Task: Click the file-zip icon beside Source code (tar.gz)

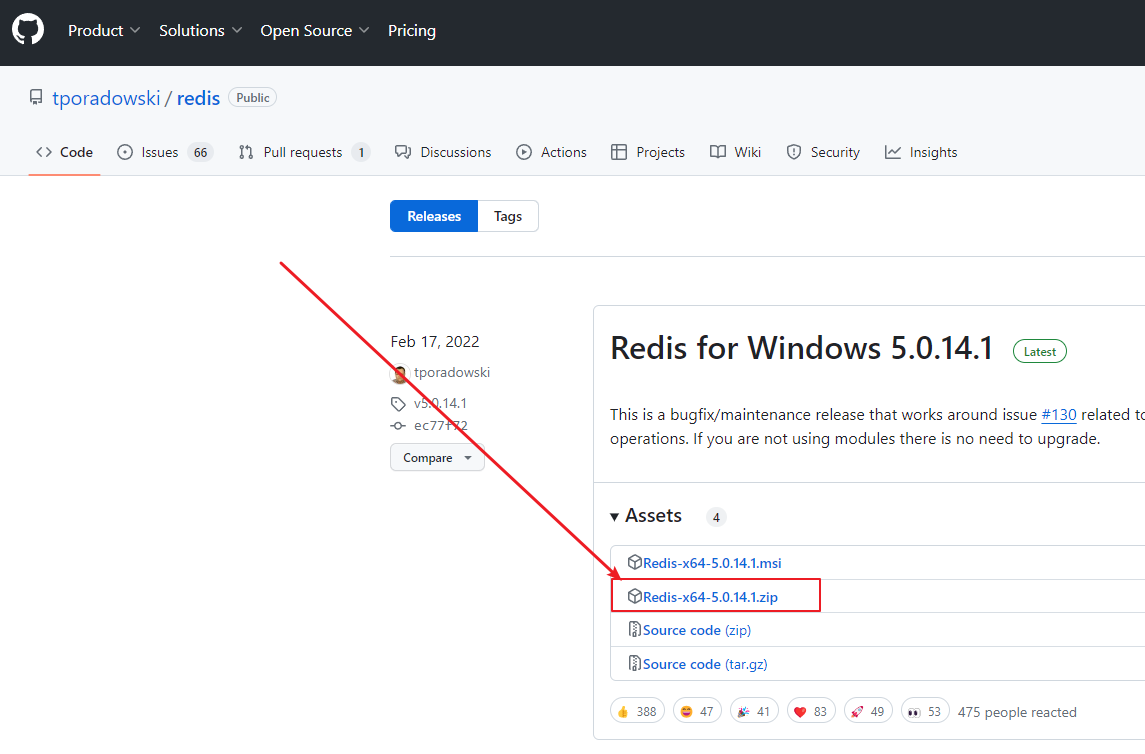Action: (x=635, y=663)
